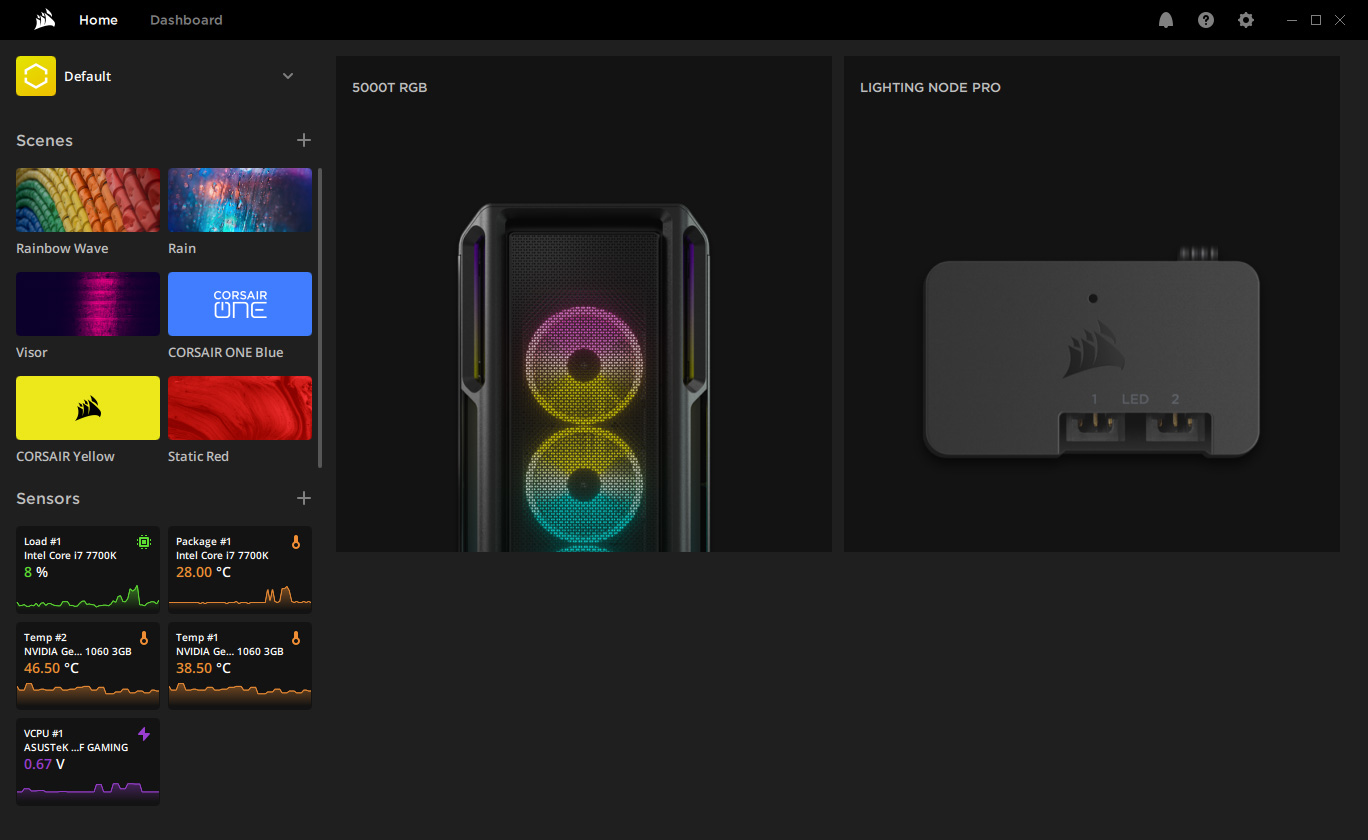
Task: Apply the CORSAIR ONE Blue scene
Action: click(x=240, y=304)
